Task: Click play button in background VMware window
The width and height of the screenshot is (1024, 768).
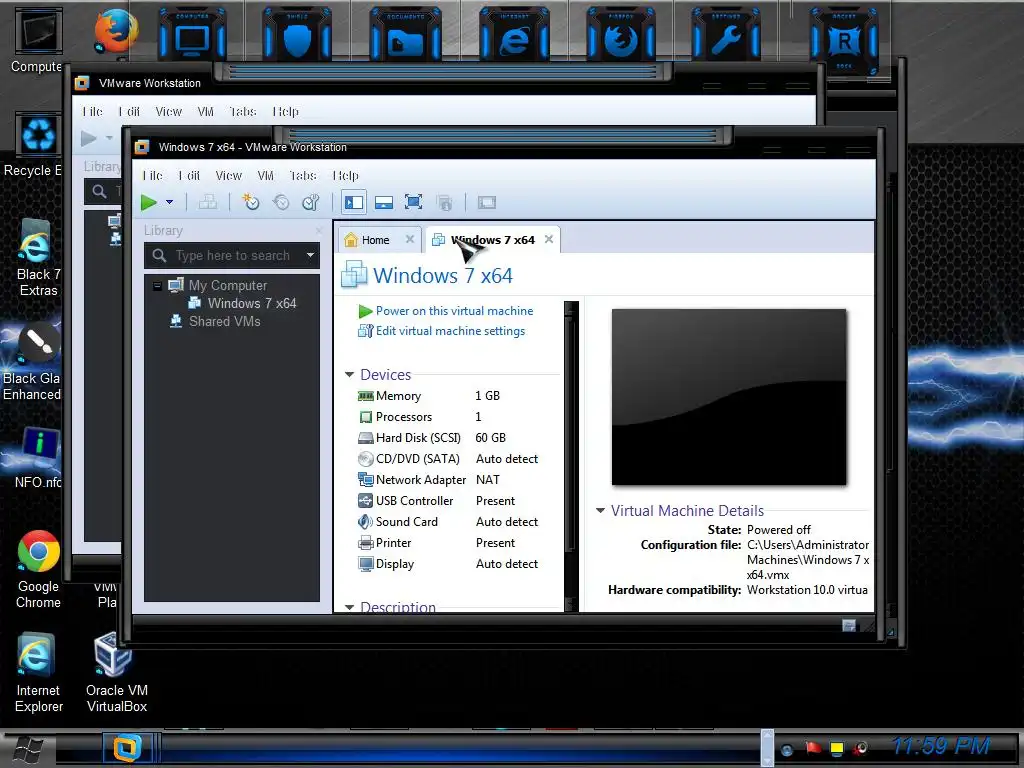Action: click(89, 138)
